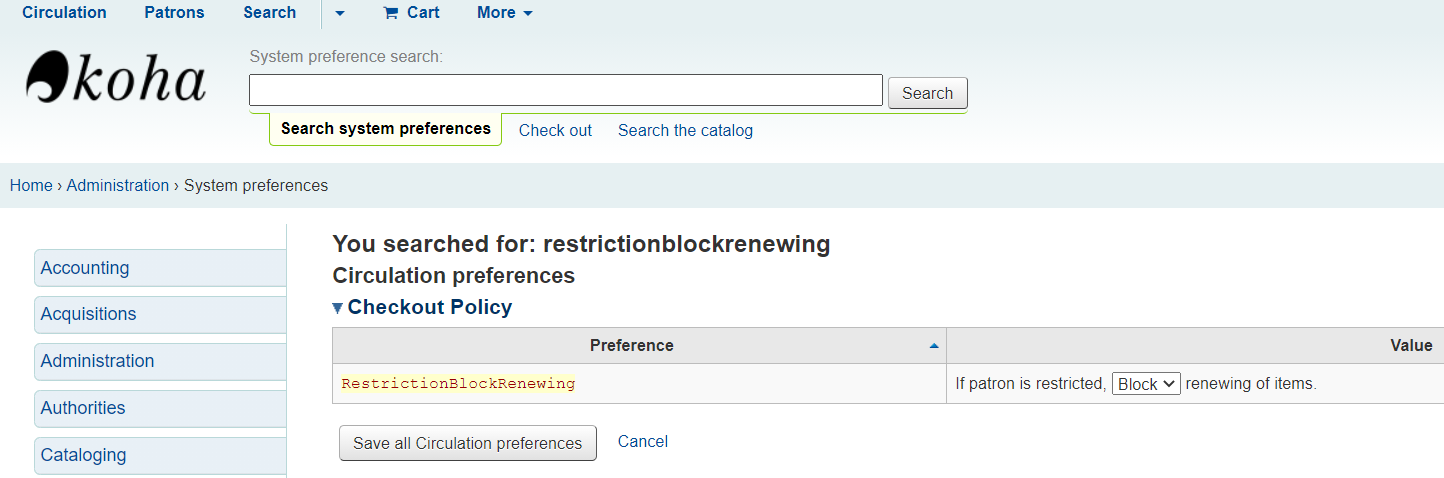Select the Search system preferences tab

385,129
